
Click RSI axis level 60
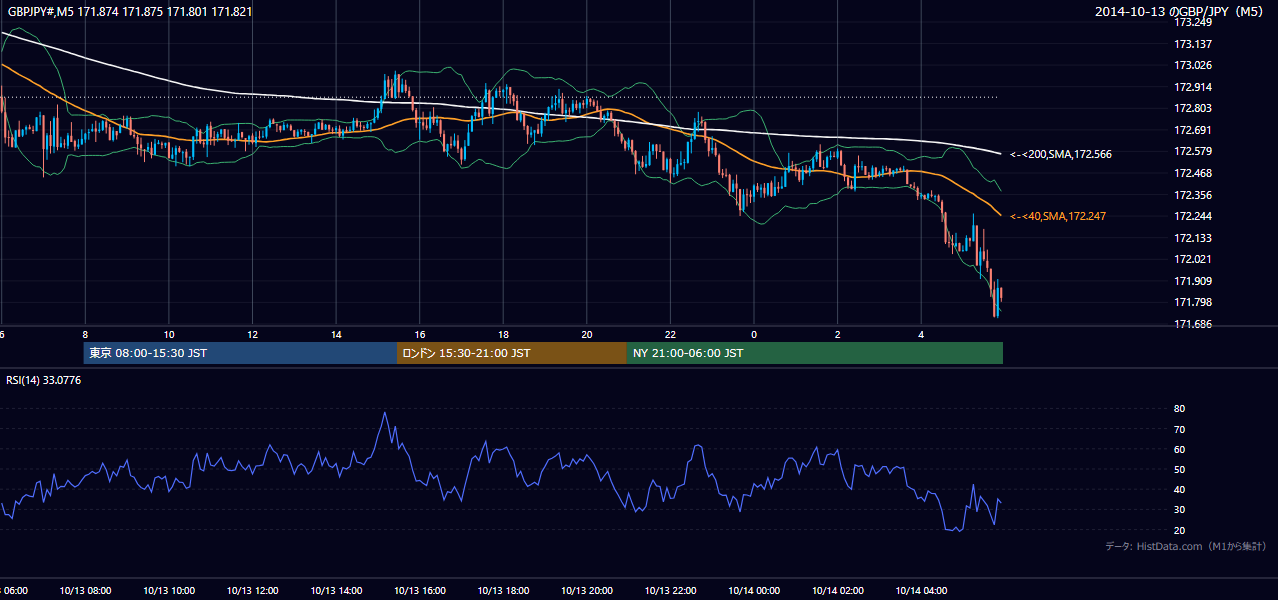coord(1179,449)
